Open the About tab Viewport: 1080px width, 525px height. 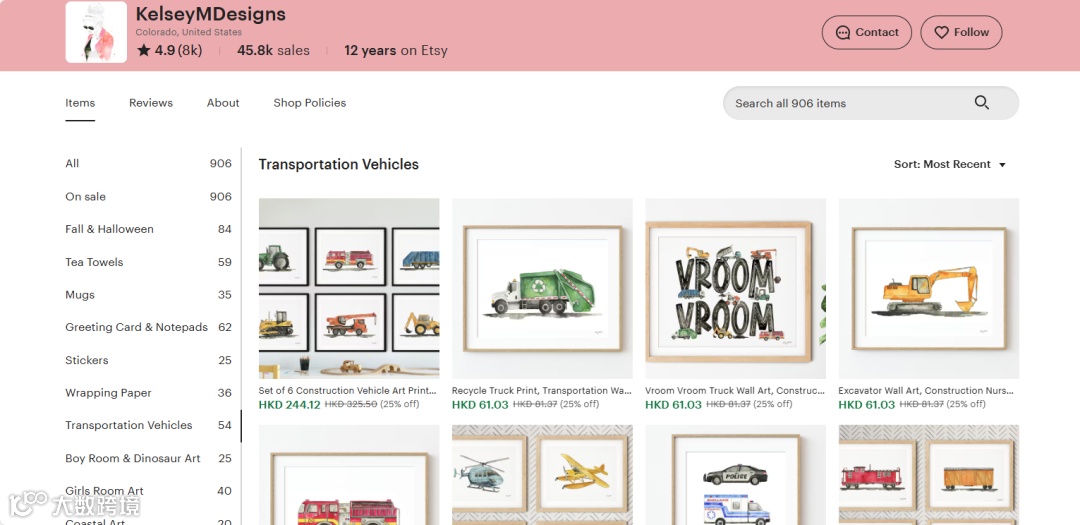(x=223, y=103)
